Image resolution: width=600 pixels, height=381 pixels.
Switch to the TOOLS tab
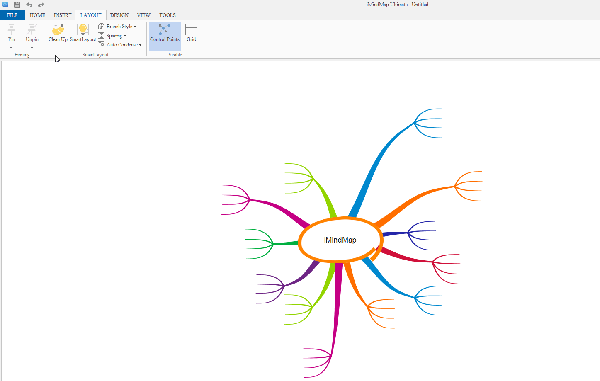tap(167, 15)
